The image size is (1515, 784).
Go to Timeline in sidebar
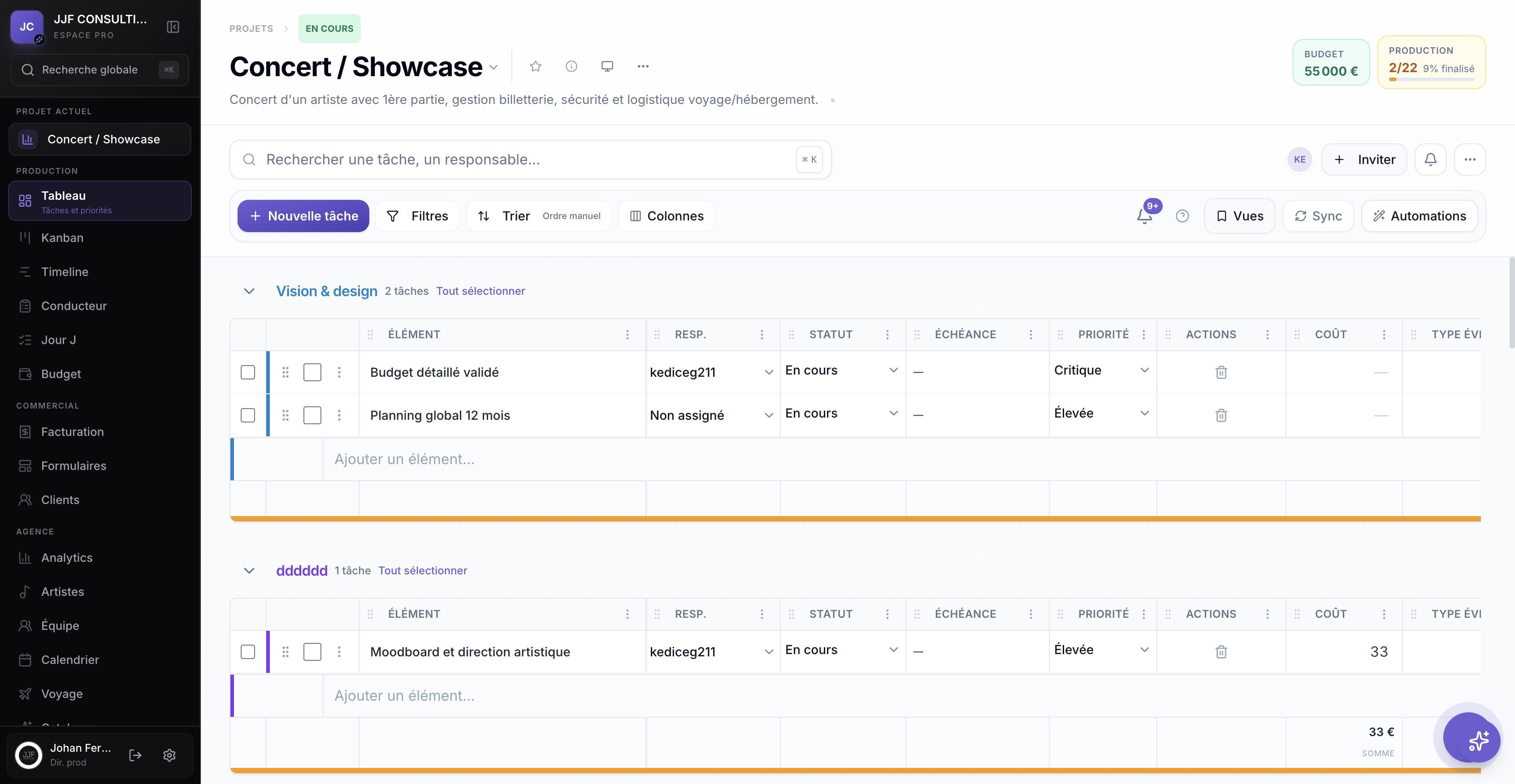pos(100,272)
